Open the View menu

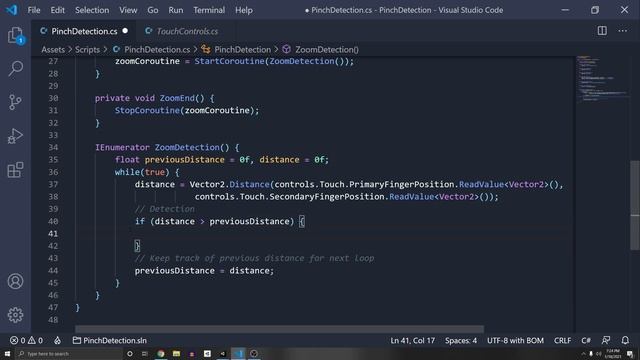pos(128,10)
